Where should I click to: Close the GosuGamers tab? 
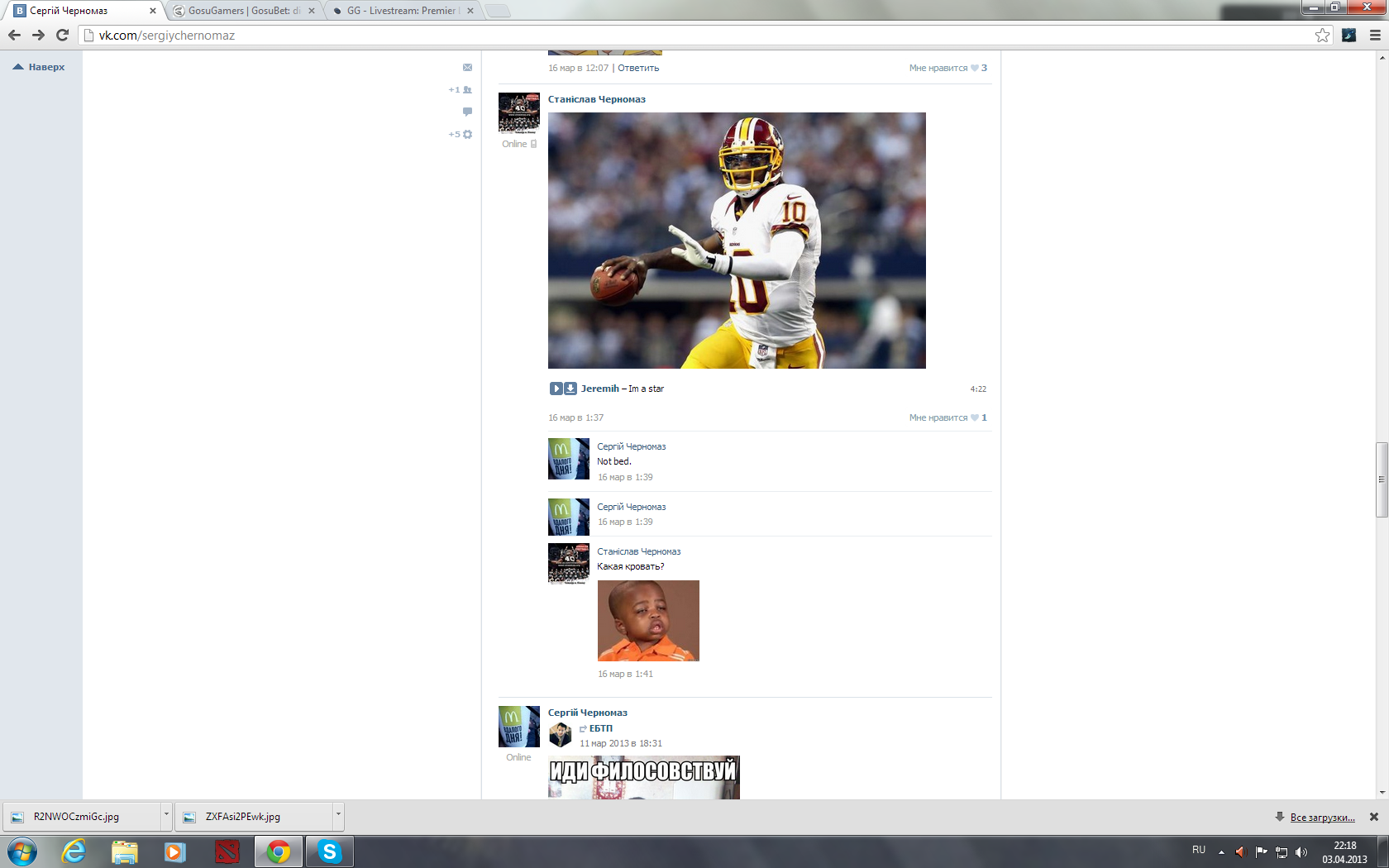pyautogui.click(x=312, y=11)
